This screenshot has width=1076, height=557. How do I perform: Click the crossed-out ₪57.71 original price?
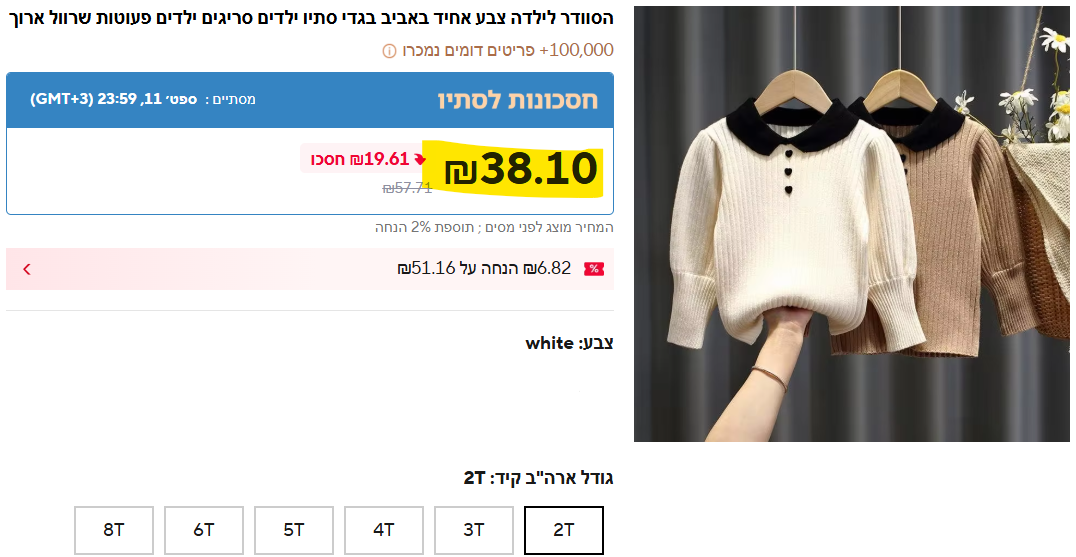click(x=408, y=188)
